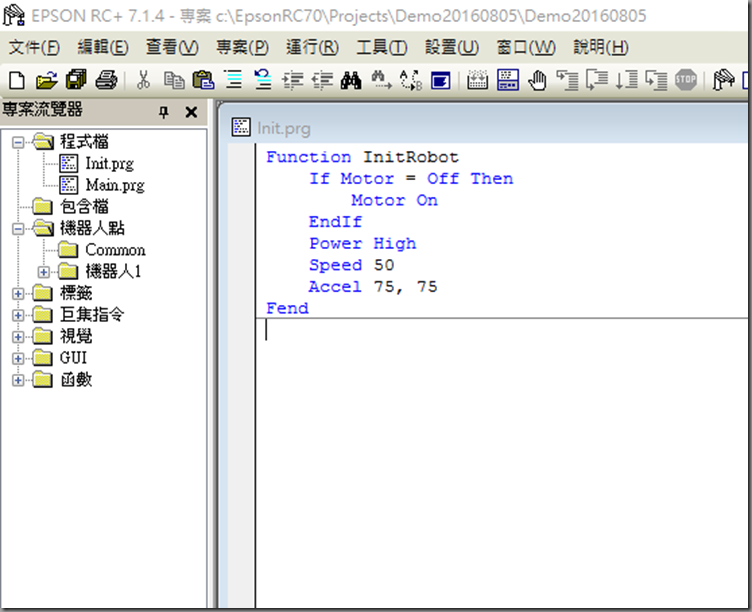Click the robot arm icon in toolbar
This screenshot has height=612, width=752.
pyautogui.click(x=723, y=80)
